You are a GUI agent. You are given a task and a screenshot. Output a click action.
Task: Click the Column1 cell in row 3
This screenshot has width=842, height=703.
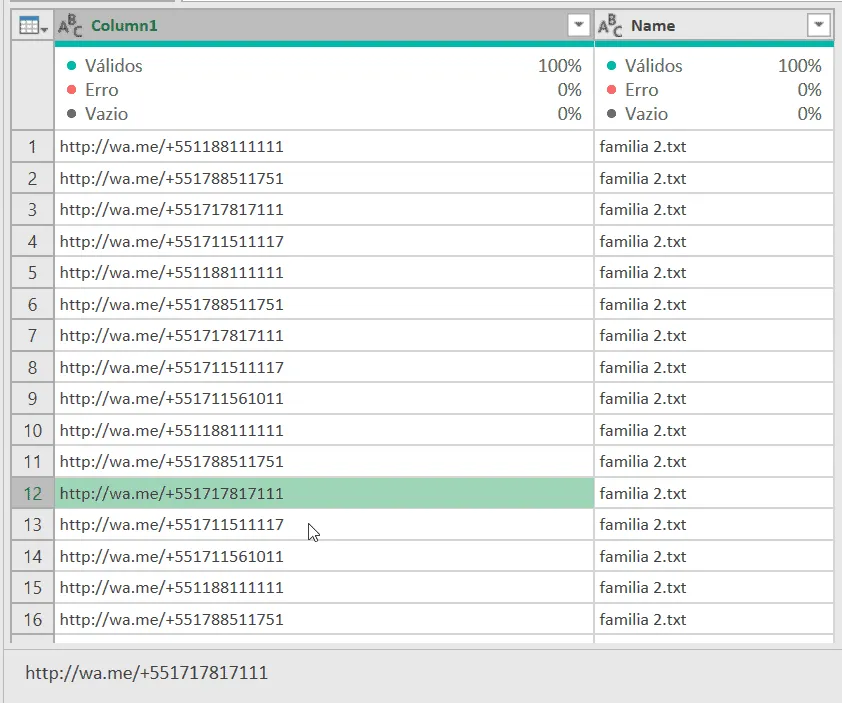324,209
